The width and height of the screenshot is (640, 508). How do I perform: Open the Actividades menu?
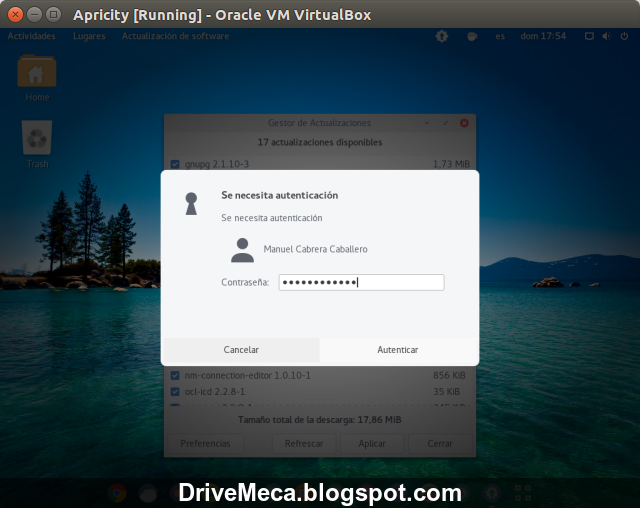click(x=31, y=36)
